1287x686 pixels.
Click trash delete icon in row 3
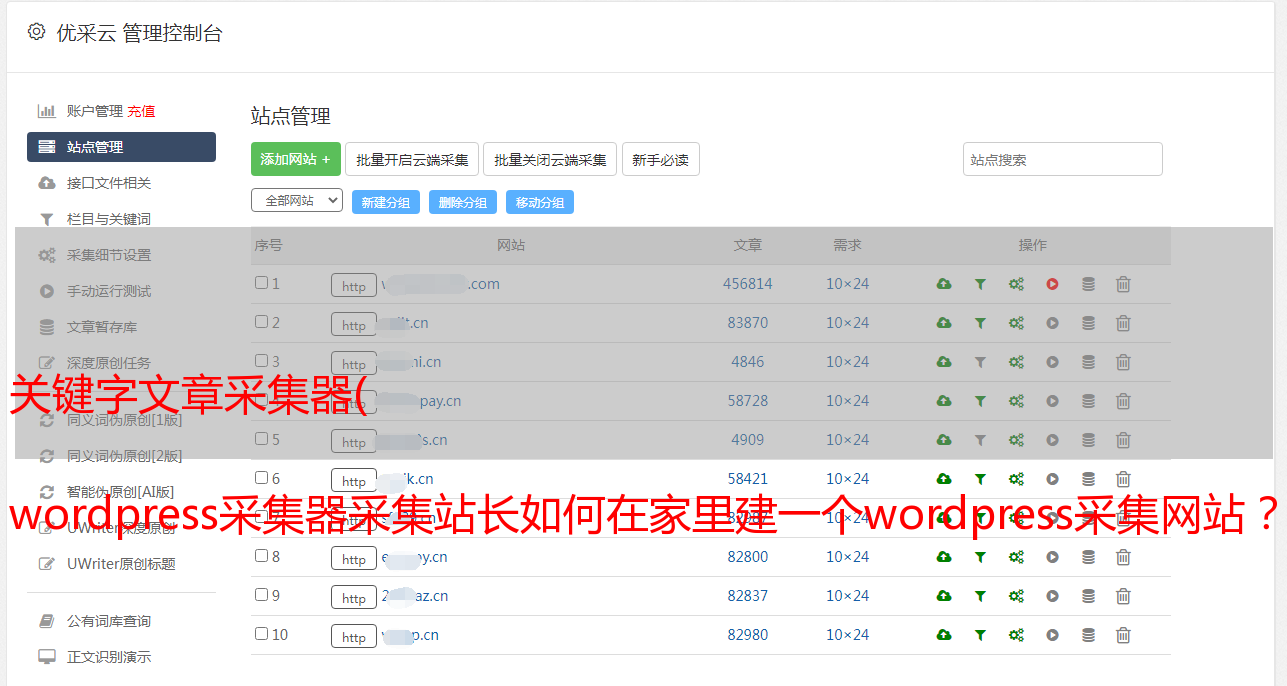(1123, 362)
